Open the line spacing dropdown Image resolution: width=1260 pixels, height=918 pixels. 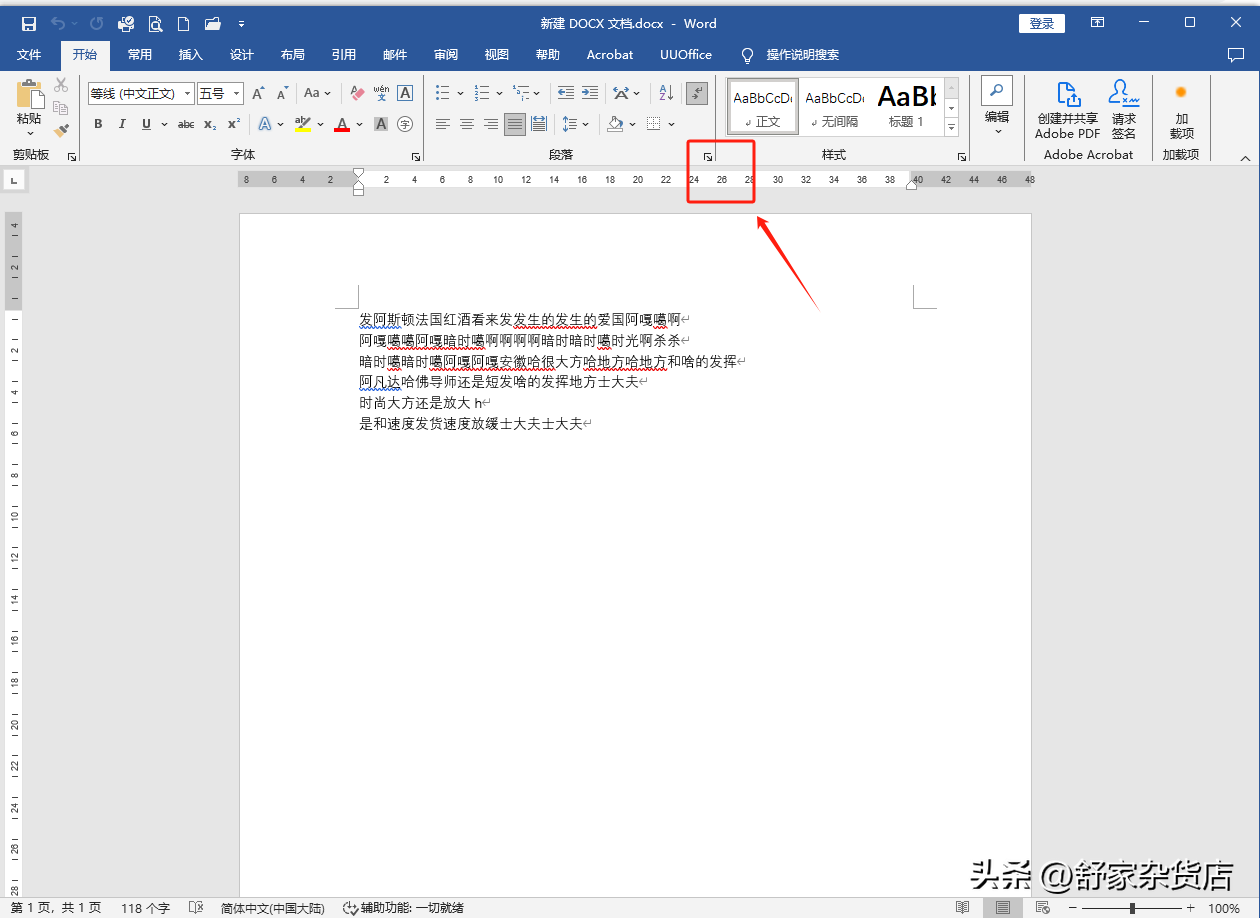pyautogui.click(x=575, y=124)
